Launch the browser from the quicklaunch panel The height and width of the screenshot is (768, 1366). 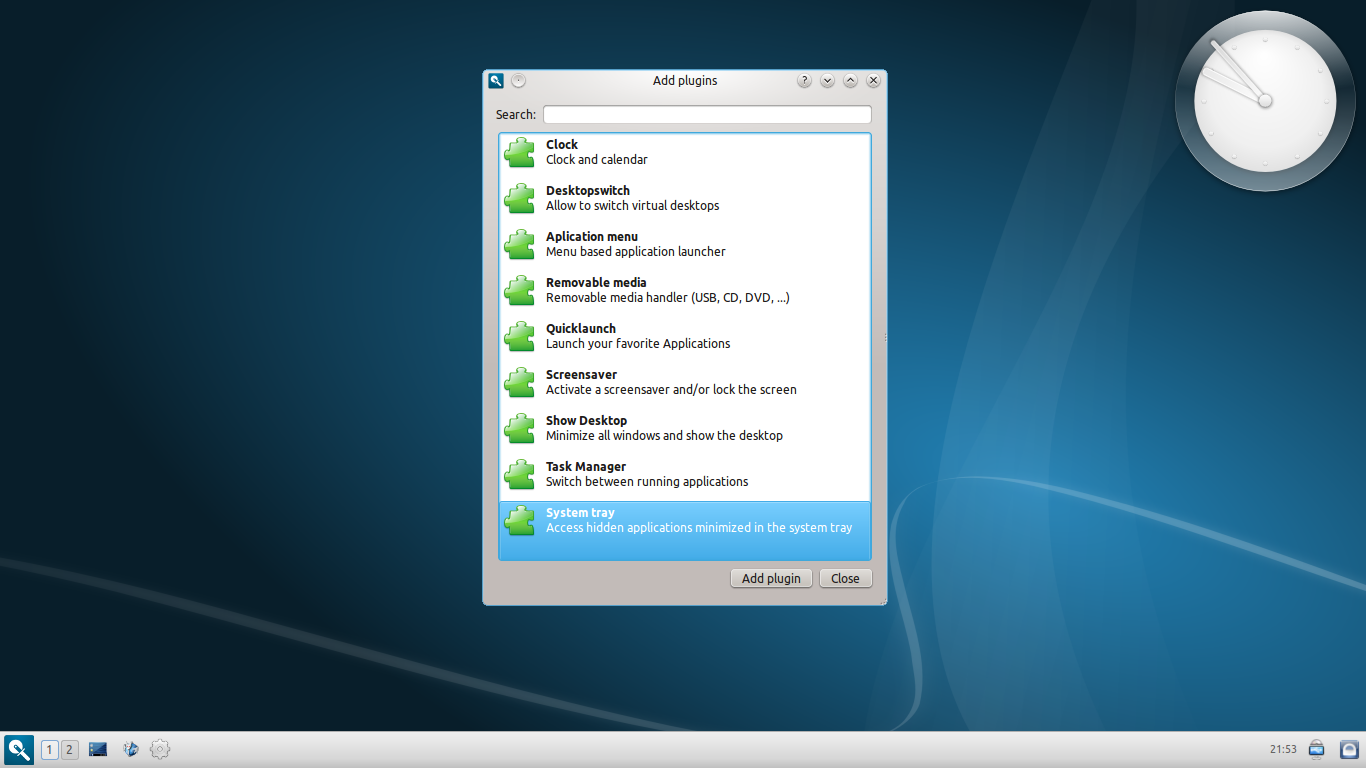130,749
